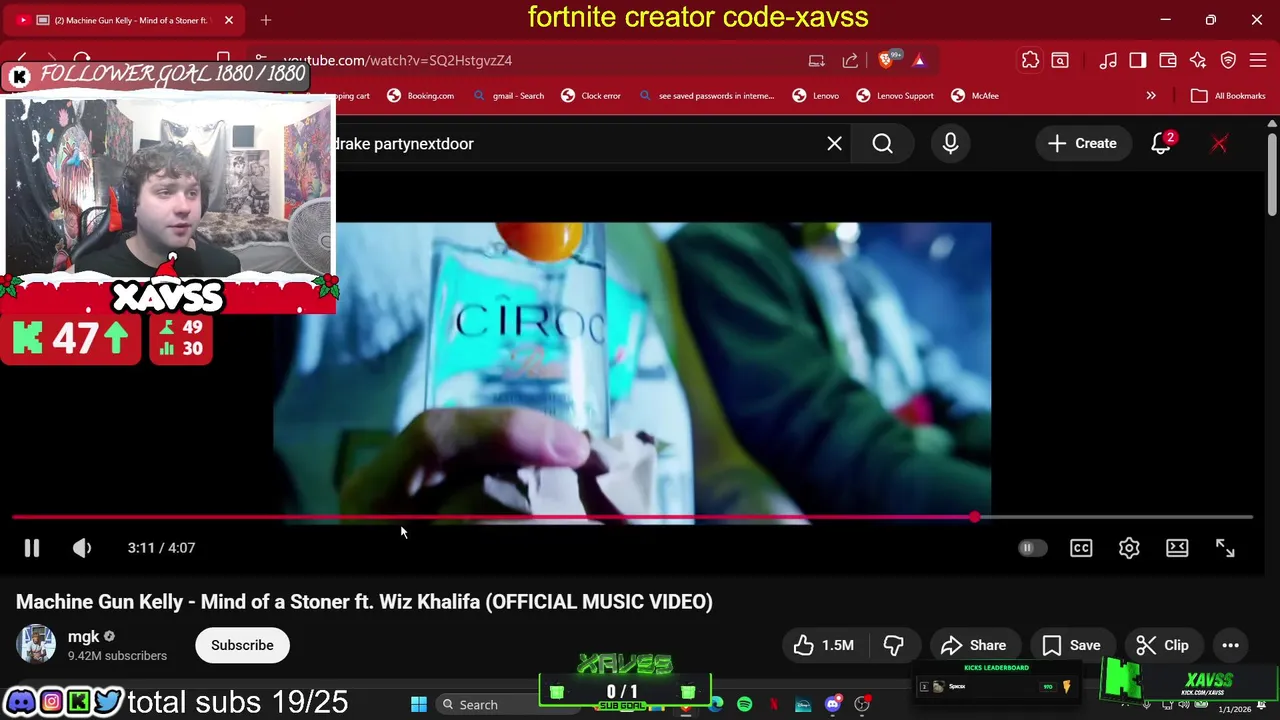1280x720 pixels.
Task: Click the YouTube search magnifier button
Action: pyautogui.click(x=882, y=144)
